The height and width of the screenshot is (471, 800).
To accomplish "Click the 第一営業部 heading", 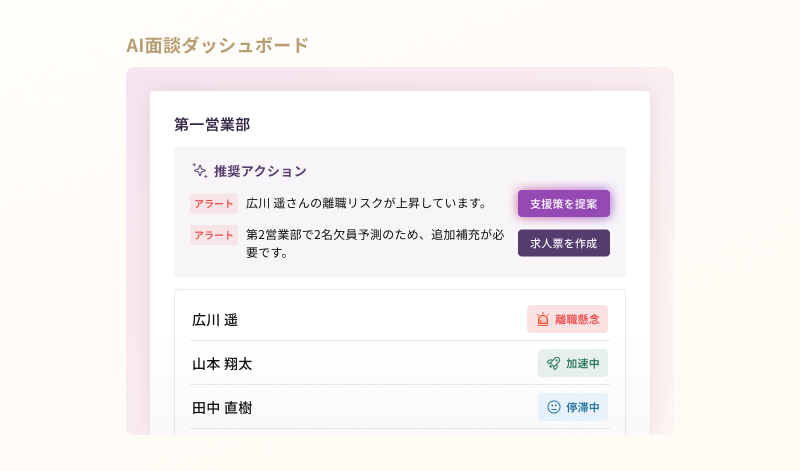I will tap(212, 124).
